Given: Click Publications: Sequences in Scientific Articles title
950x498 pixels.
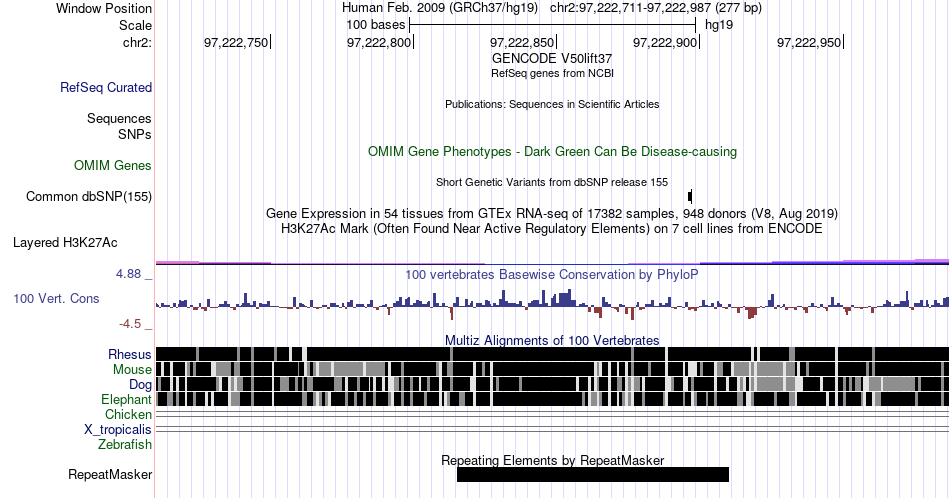Looking at the screenshot, I should (552, 104).
